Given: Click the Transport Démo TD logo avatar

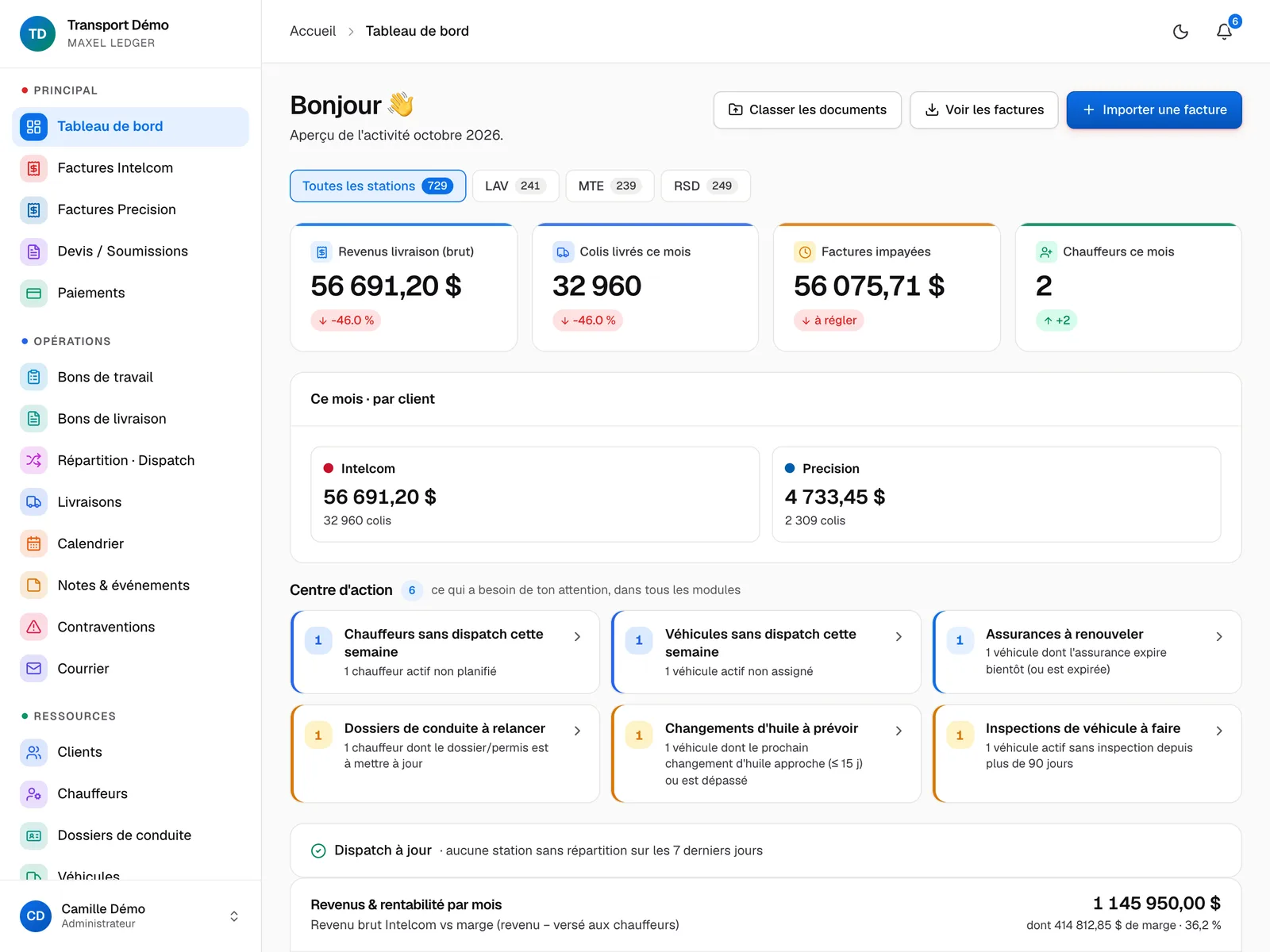Looking at the screenshot, I should [37, 33].
